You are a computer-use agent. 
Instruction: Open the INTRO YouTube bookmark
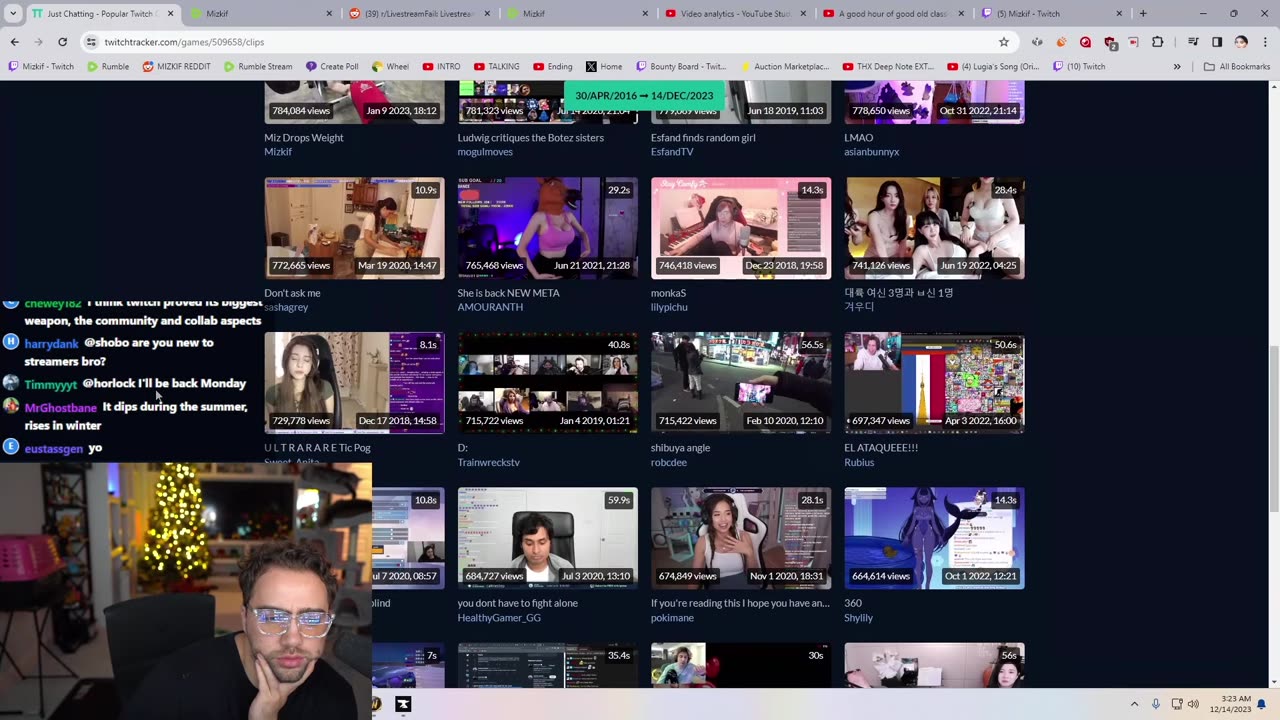point(441,67)
